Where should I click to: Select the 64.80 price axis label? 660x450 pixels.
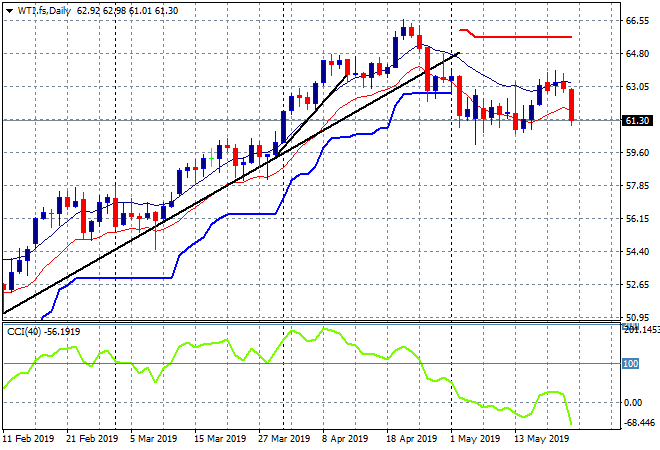[x=637, y=54]
